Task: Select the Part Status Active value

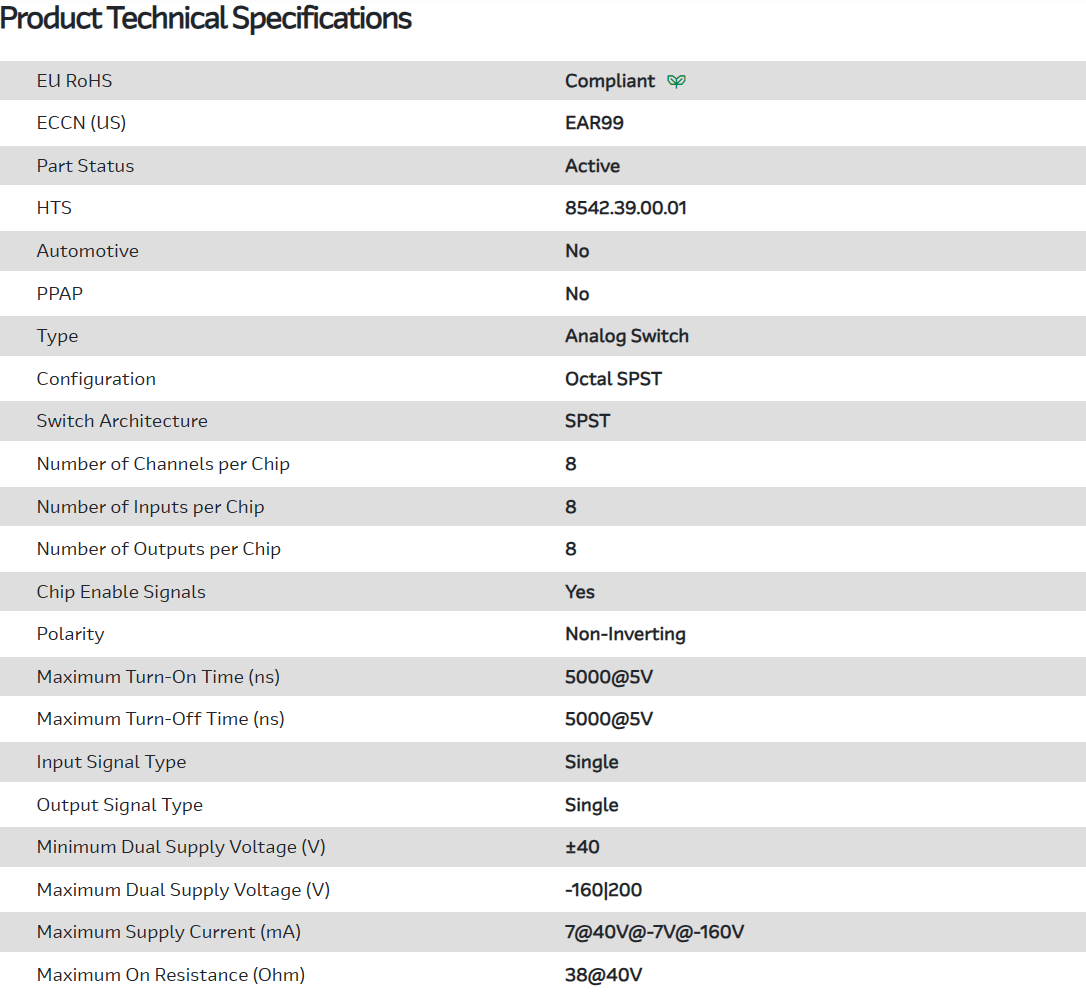Action: [592, 166]
